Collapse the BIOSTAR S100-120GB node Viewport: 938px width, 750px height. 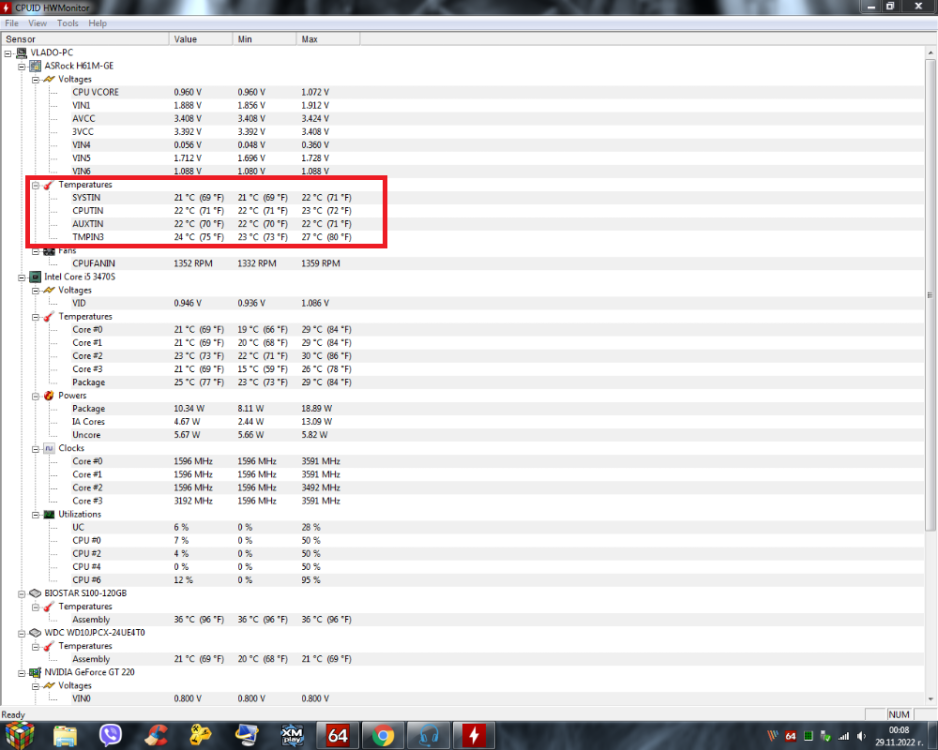[22, 594]
